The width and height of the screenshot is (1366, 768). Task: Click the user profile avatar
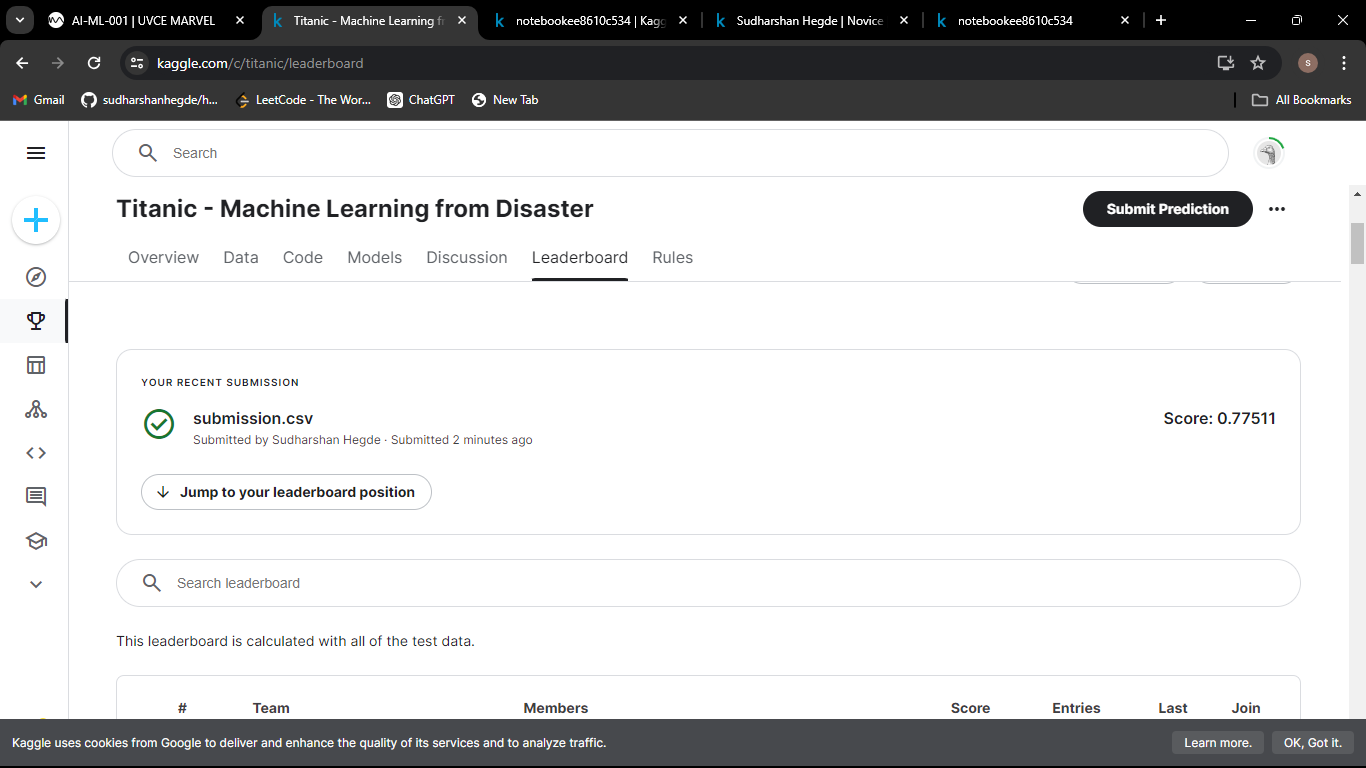(x=1268, y=153)
